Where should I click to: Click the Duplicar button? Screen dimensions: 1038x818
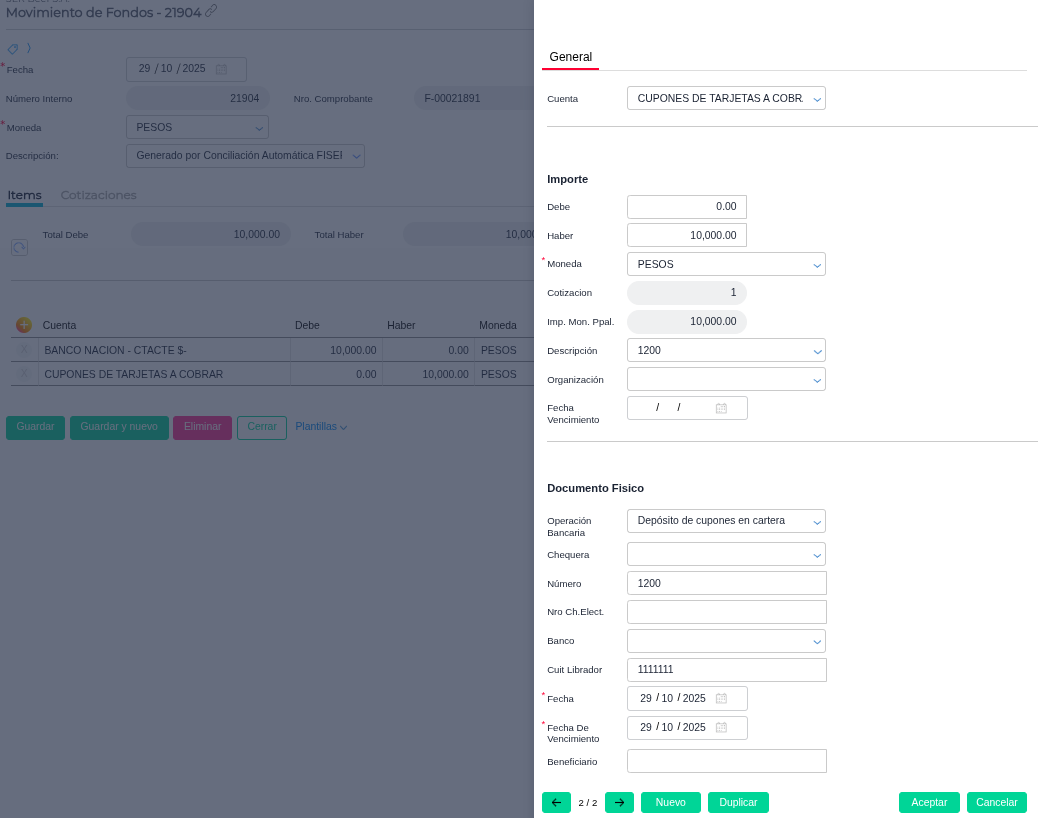pyautogui.click(x=738, y=802)
